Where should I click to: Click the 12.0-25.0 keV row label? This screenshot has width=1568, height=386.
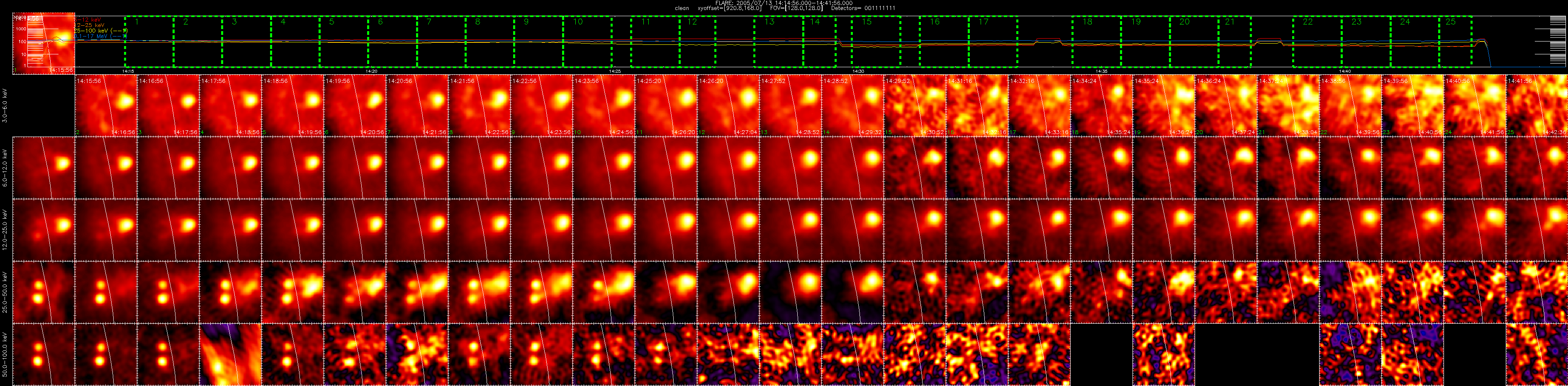coord(5,230)
